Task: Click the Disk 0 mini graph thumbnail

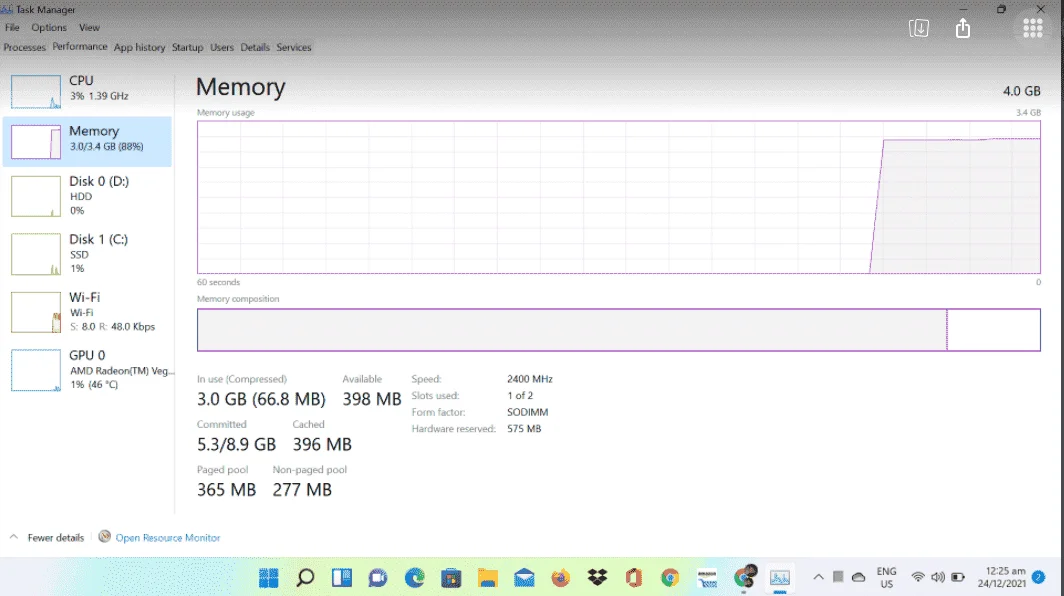Action: [35, 196]
